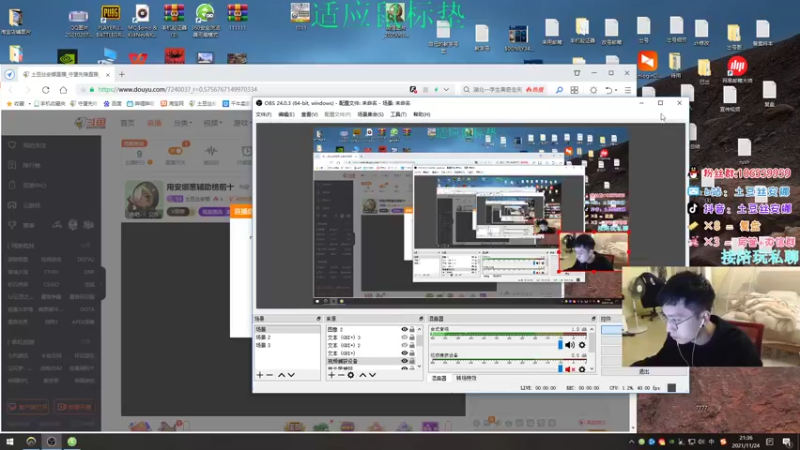Screen dimensions: 800x450
Task: Adjust the 台式音响 volume slider handle
Action: click(560, 345)
